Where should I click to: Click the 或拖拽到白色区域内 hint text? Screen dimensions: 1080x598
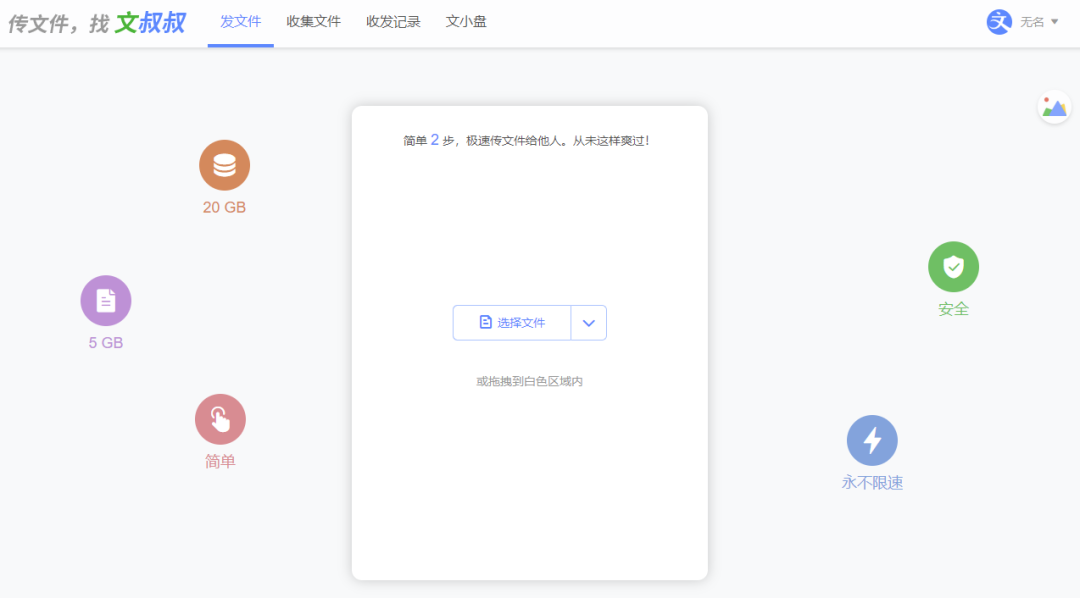pyautogui.click(x=530, y=381)
